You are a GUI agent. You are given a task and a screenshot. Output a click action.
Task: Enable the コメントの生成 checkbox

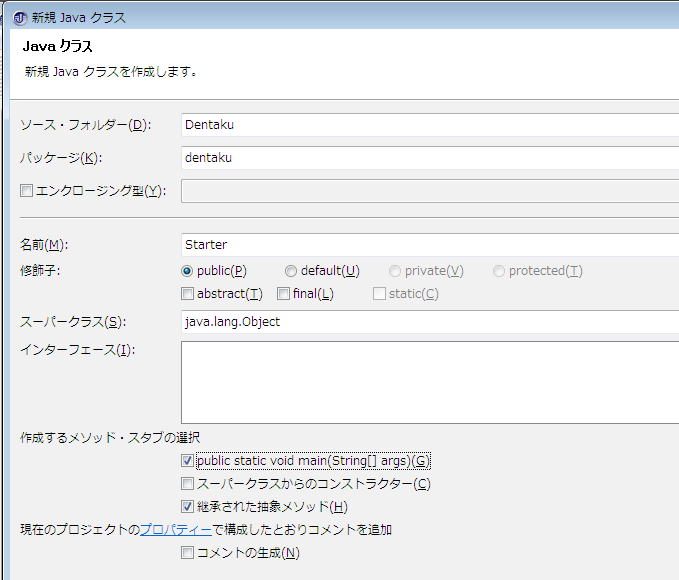[x=187, y=553]
